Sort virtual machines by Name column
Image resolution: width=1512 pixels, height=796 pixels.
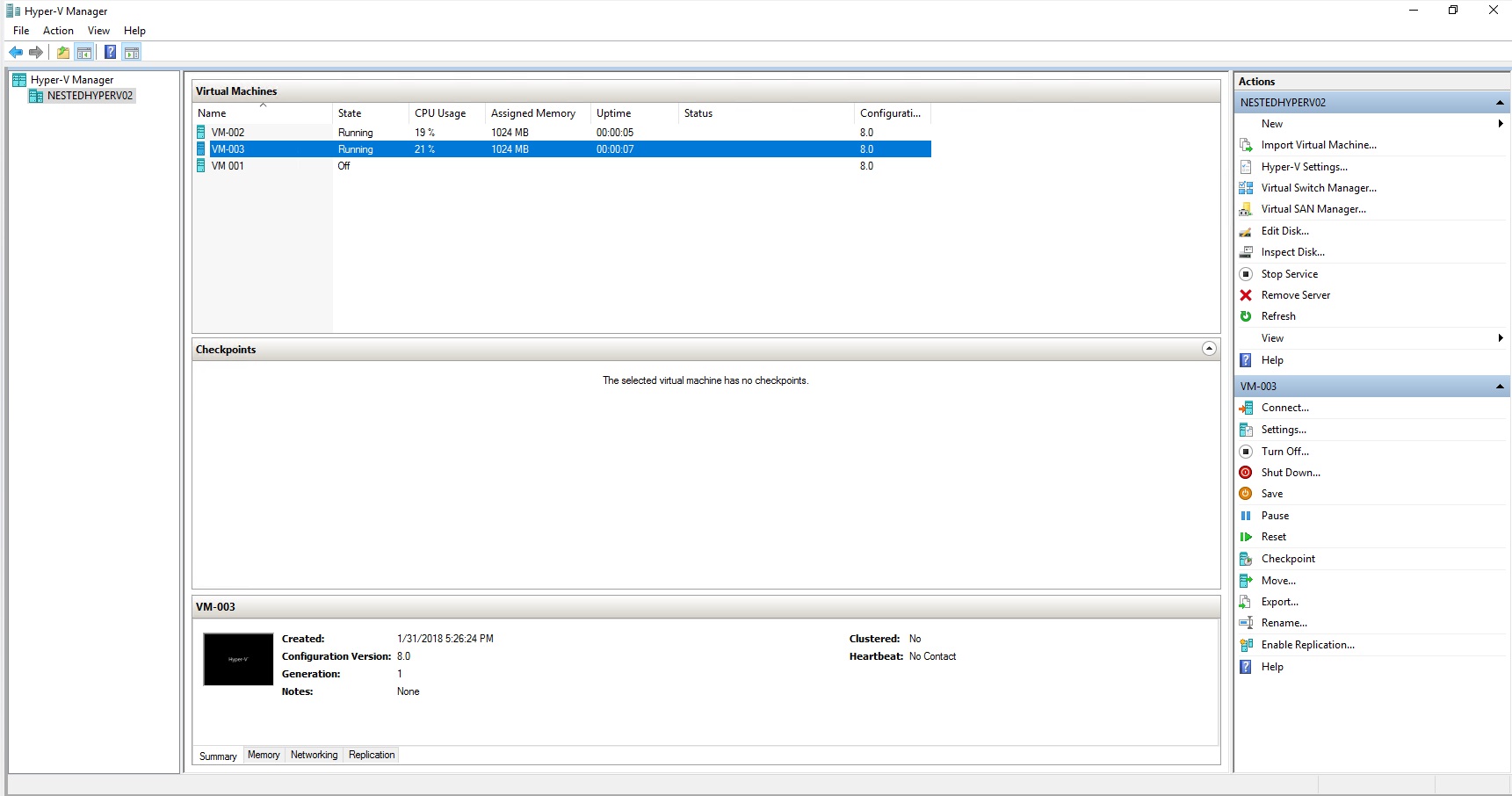(263, 113)
